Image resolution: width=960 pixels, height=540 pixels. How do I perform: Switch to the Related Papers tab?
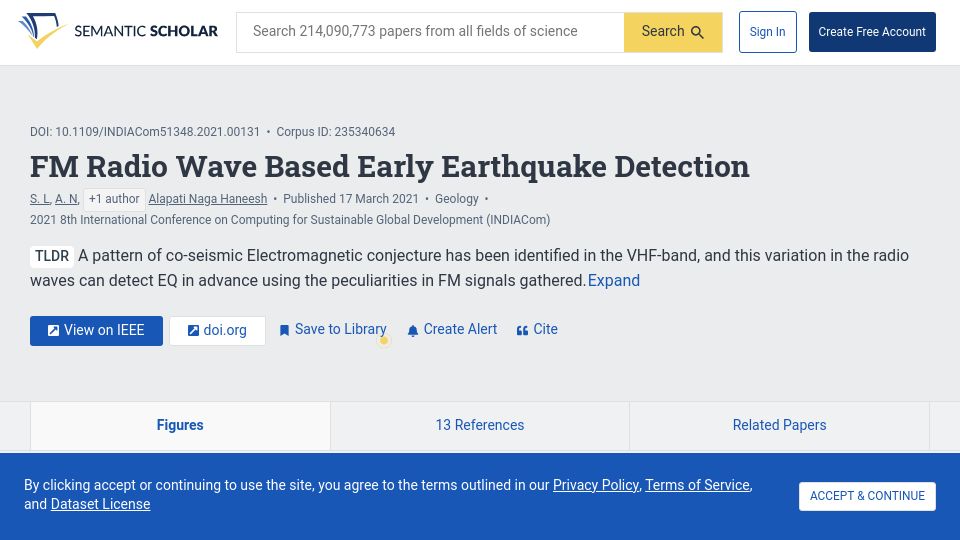pyautogui.click(x=779, y=426)
